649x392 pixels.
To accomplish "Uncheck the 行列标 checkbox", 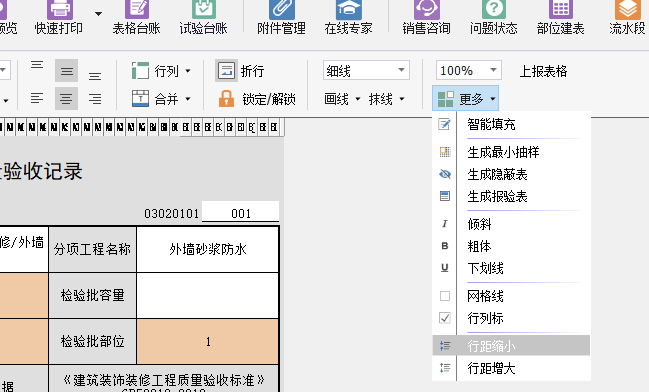I will [445, 318].
